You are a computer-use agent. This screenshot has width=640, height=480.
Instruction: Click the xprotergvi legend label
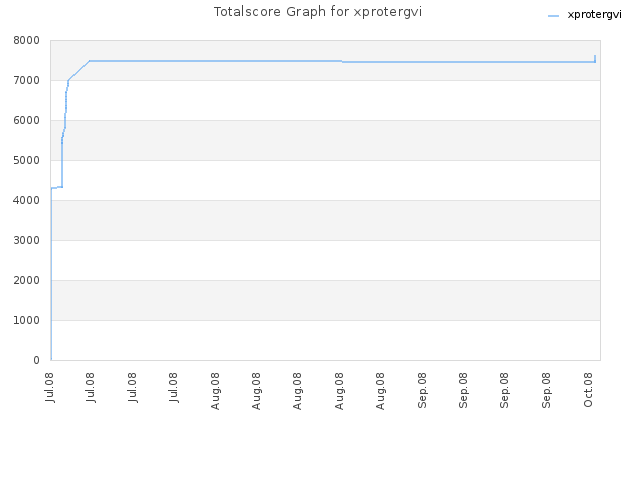pyautogui.click(x=594, y=15)
